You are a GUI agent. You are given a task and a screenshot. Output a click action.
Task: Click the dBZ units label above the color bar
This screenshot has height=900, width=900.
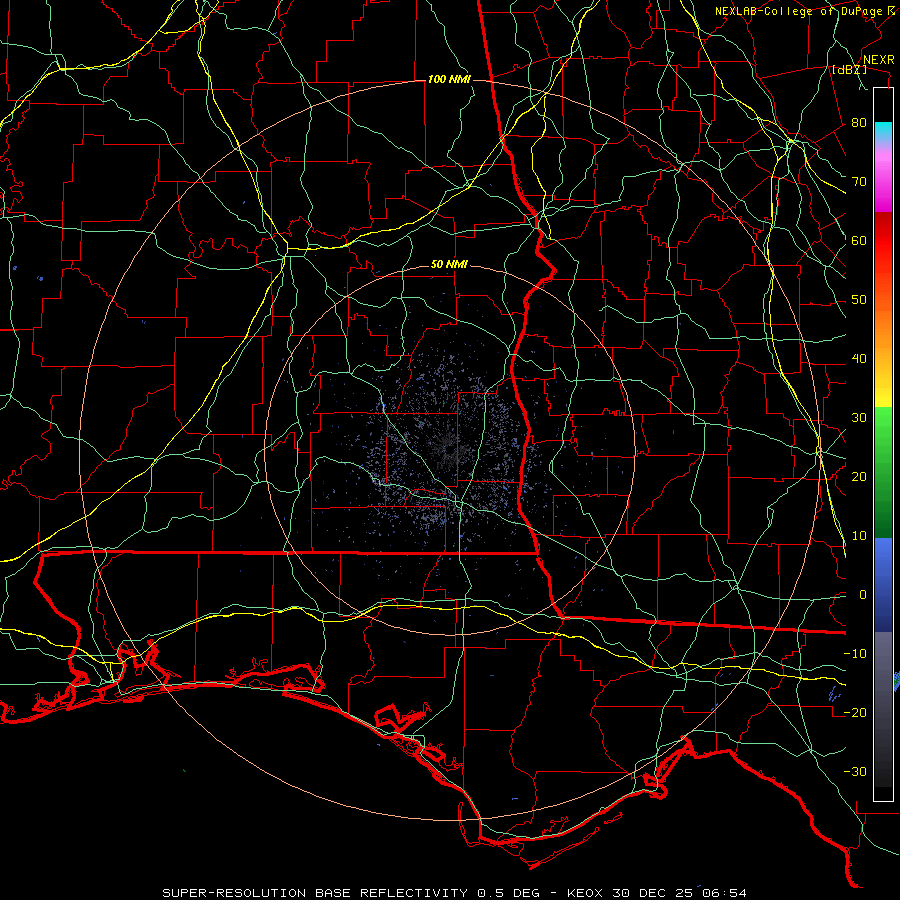849,69
